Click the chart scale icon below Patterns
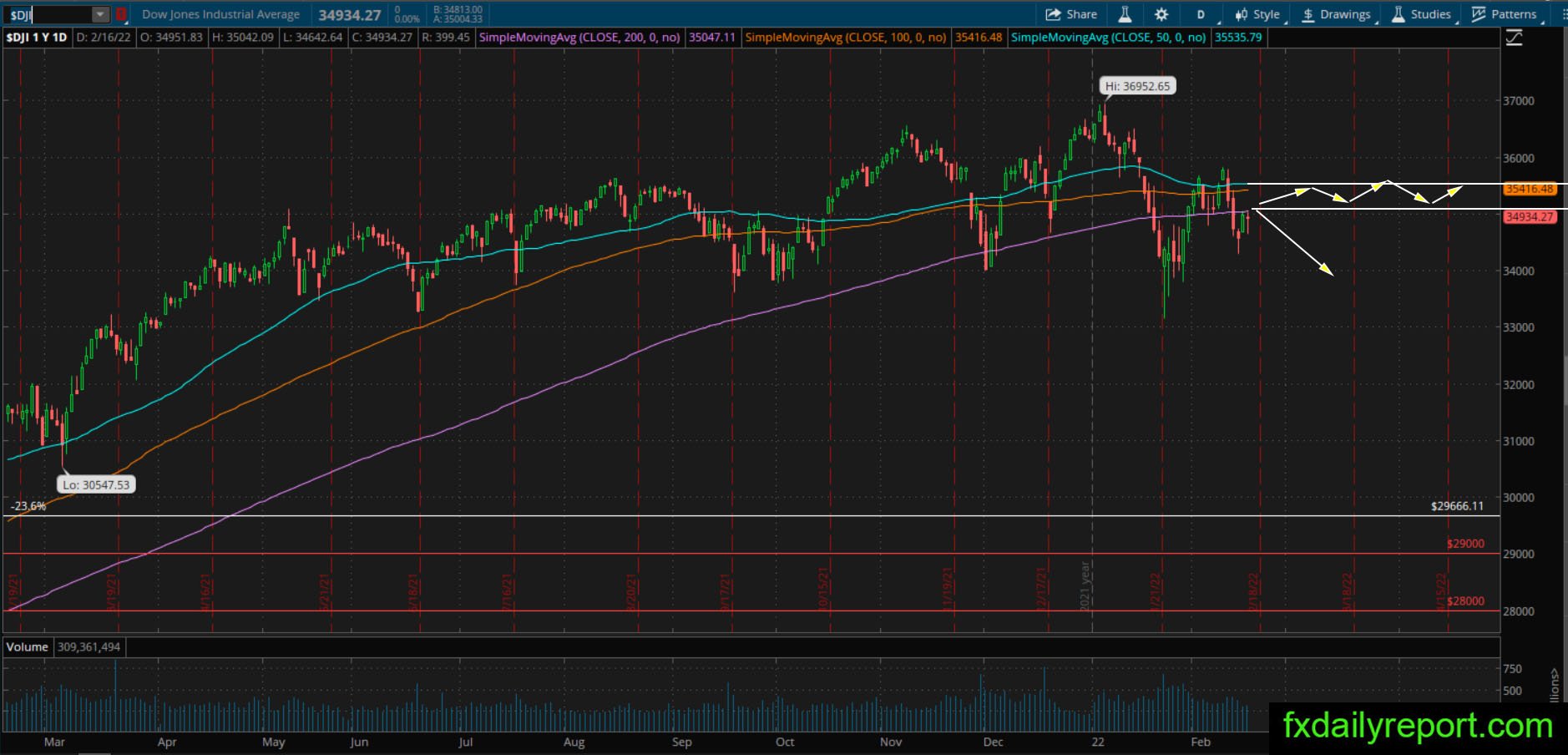Screen dimensions: 1568x755 [1514, 38]
